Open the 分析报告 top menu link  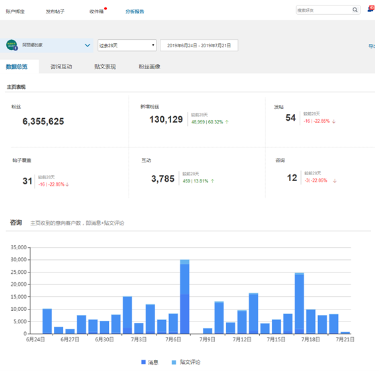[135, 11]
